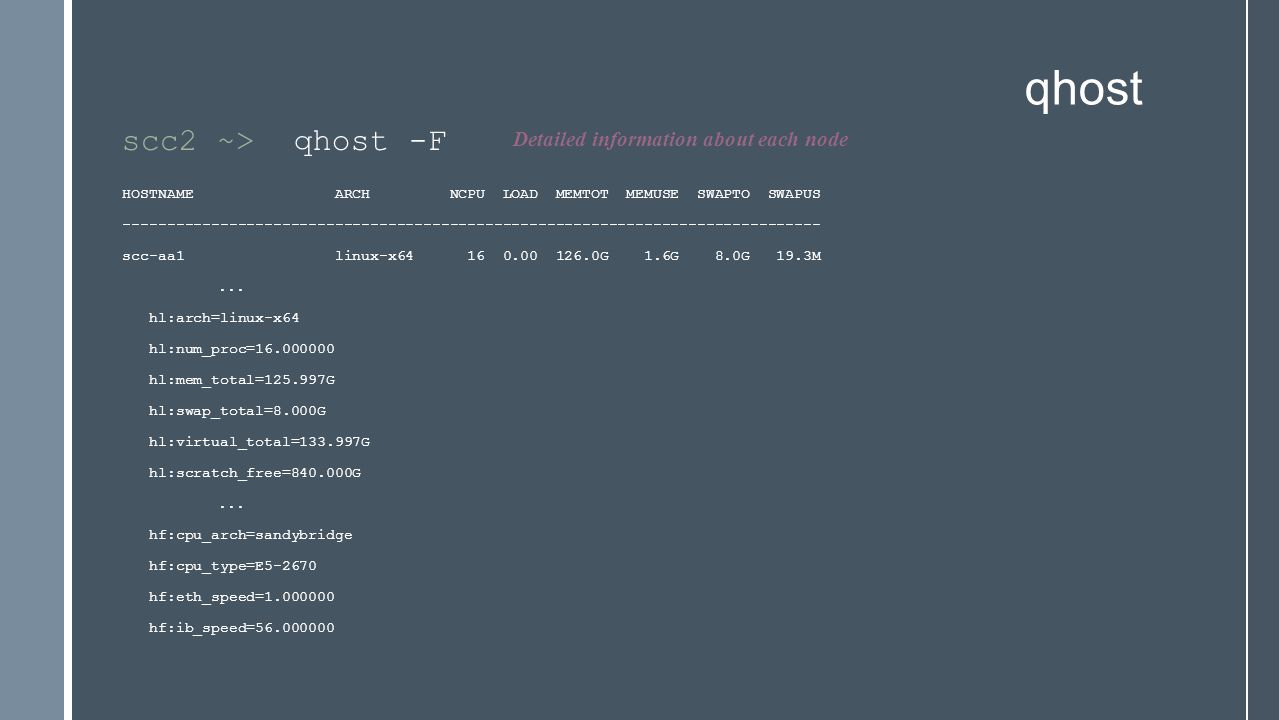Click the MEMTOT column header

(582, 194)
